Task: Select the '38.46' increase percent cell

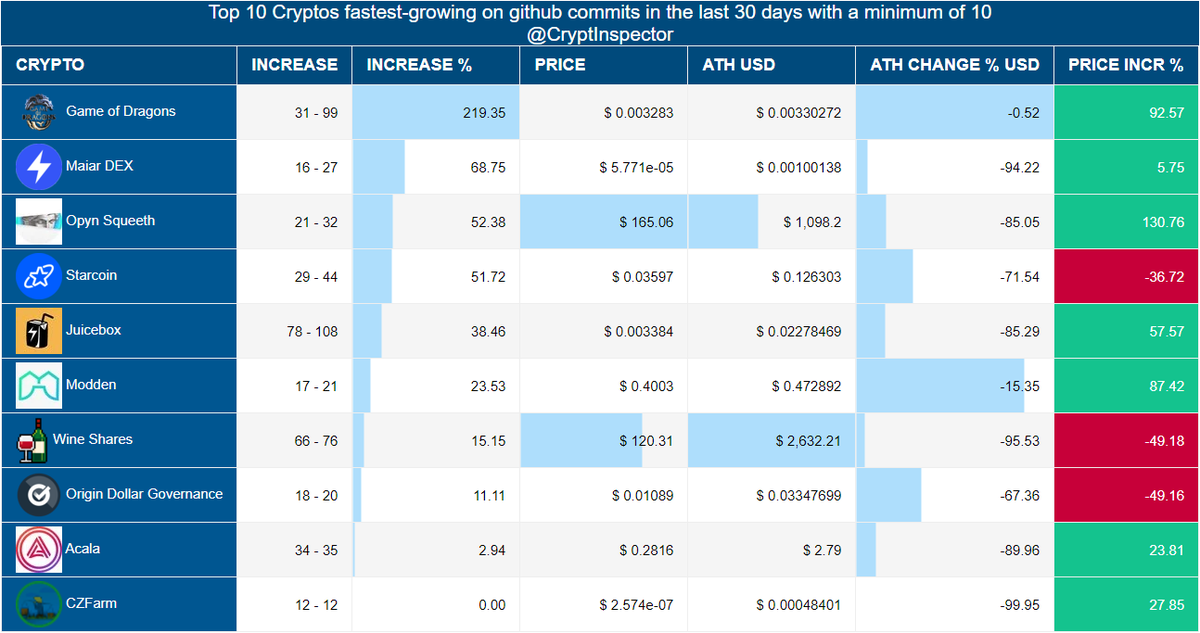Action: pyautogui.click(x=436, y=331)
